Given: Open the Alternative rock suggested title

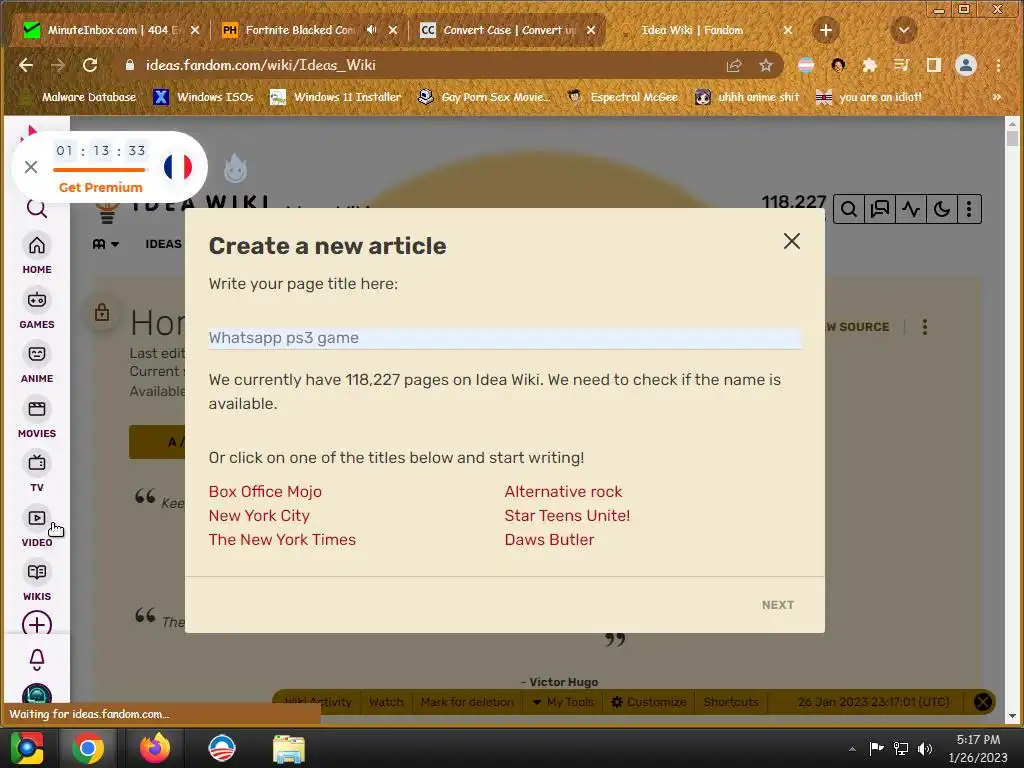Looking at the screenshot, I should point(563,492).
